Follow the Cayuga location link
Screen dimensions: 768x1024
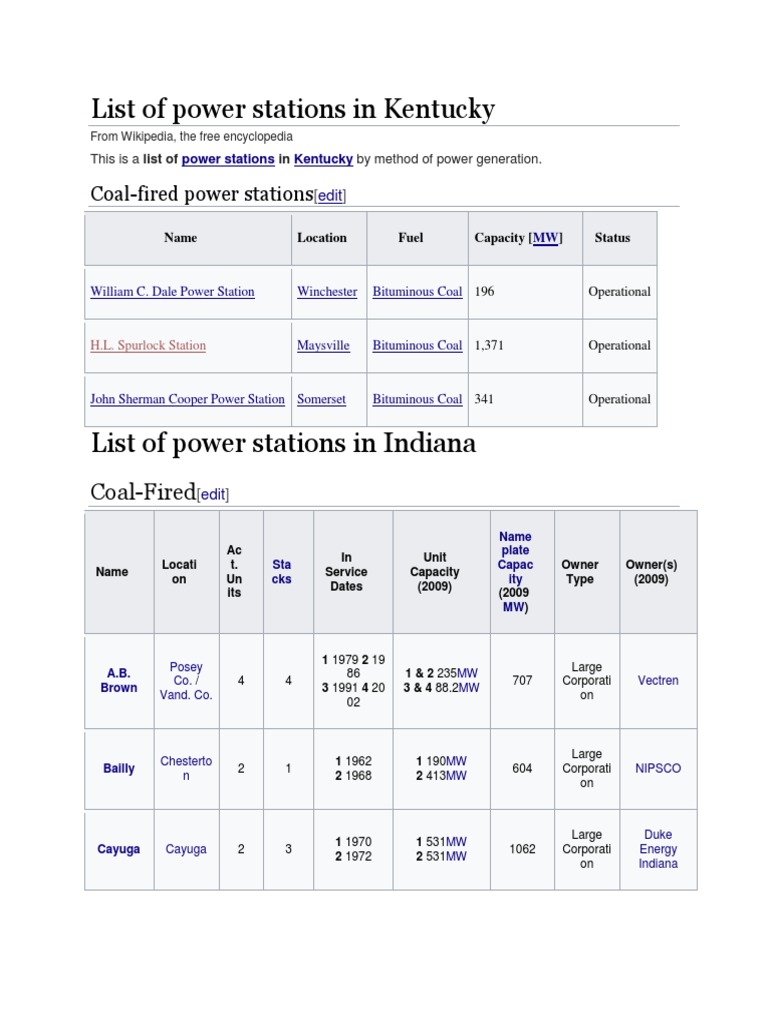click(185, 850)
